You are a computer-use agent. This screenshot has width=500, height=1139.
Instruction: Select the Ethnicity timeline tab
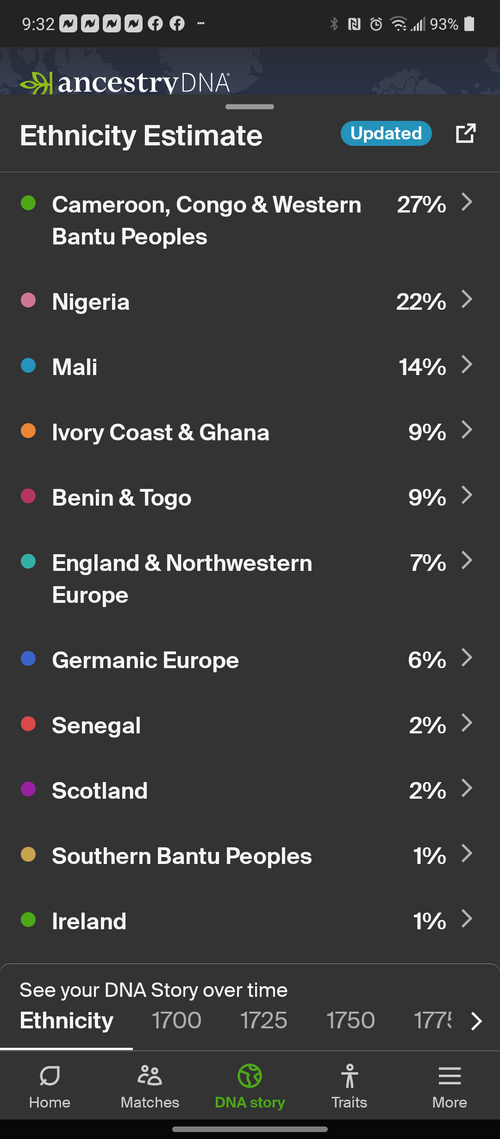coord(66,1021)
